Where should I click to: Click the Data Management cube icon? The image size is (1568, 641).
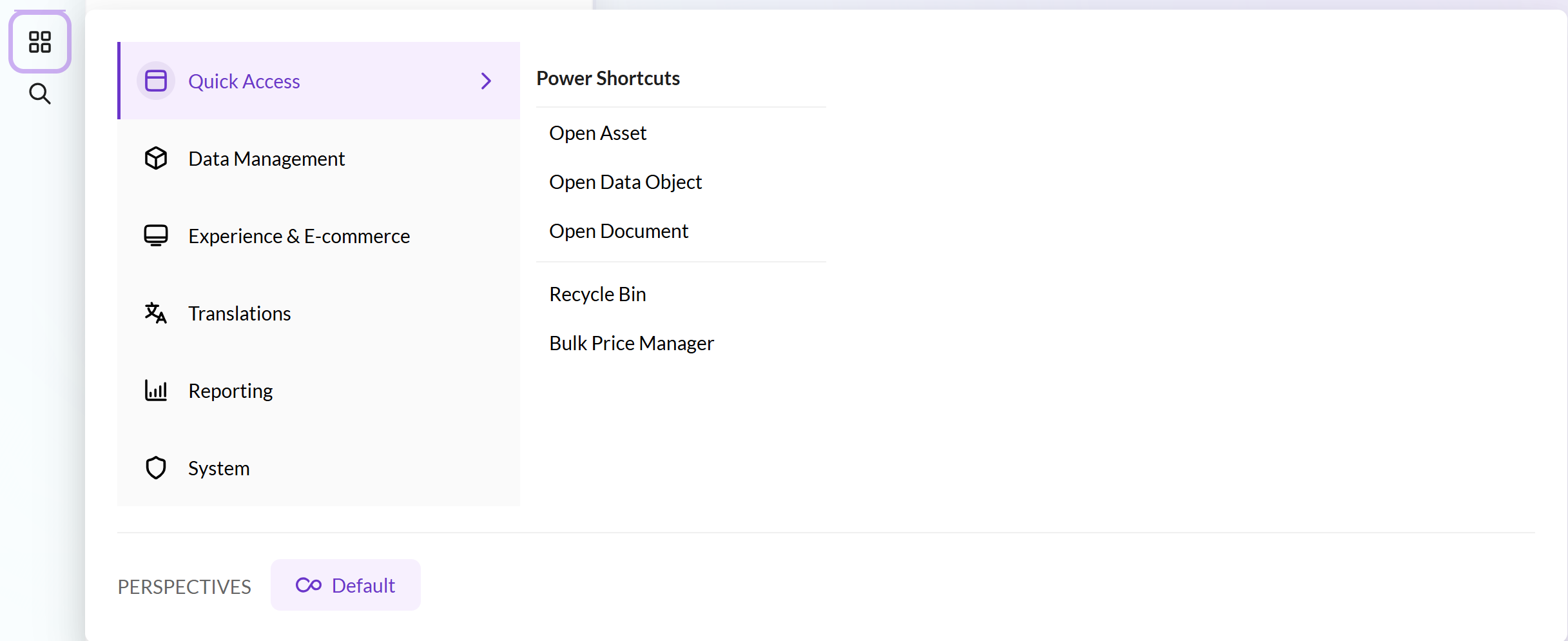pos(156,159)
